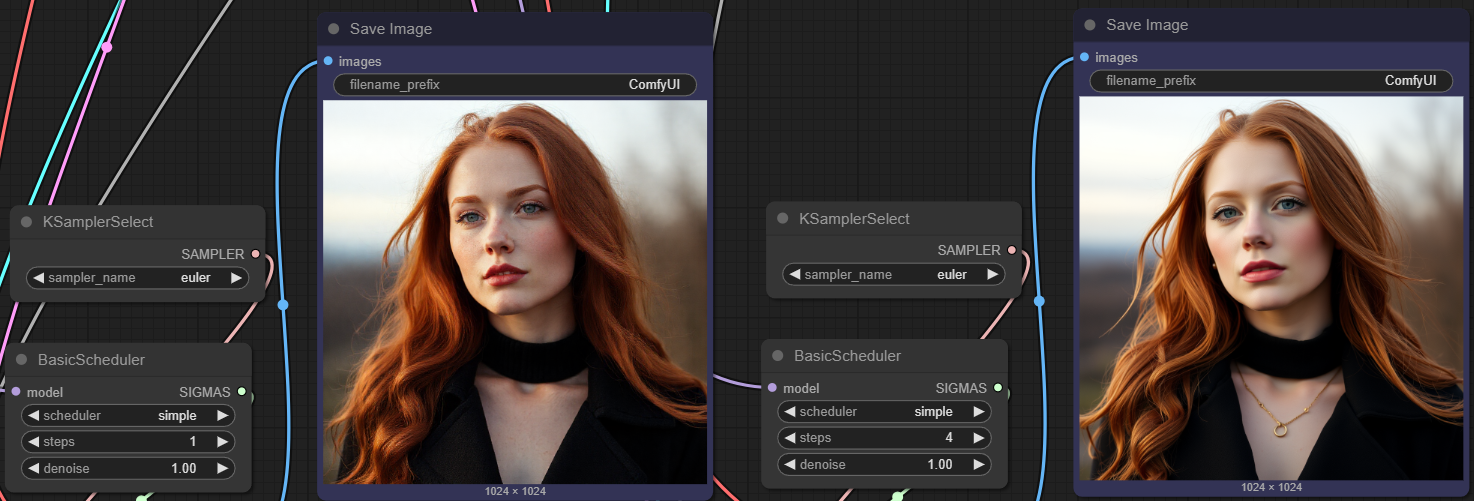Collapse the left Save Image node via its title dot
This screenshot has width=1474, height=501.
pyautogui.click(x=334, y=29)
